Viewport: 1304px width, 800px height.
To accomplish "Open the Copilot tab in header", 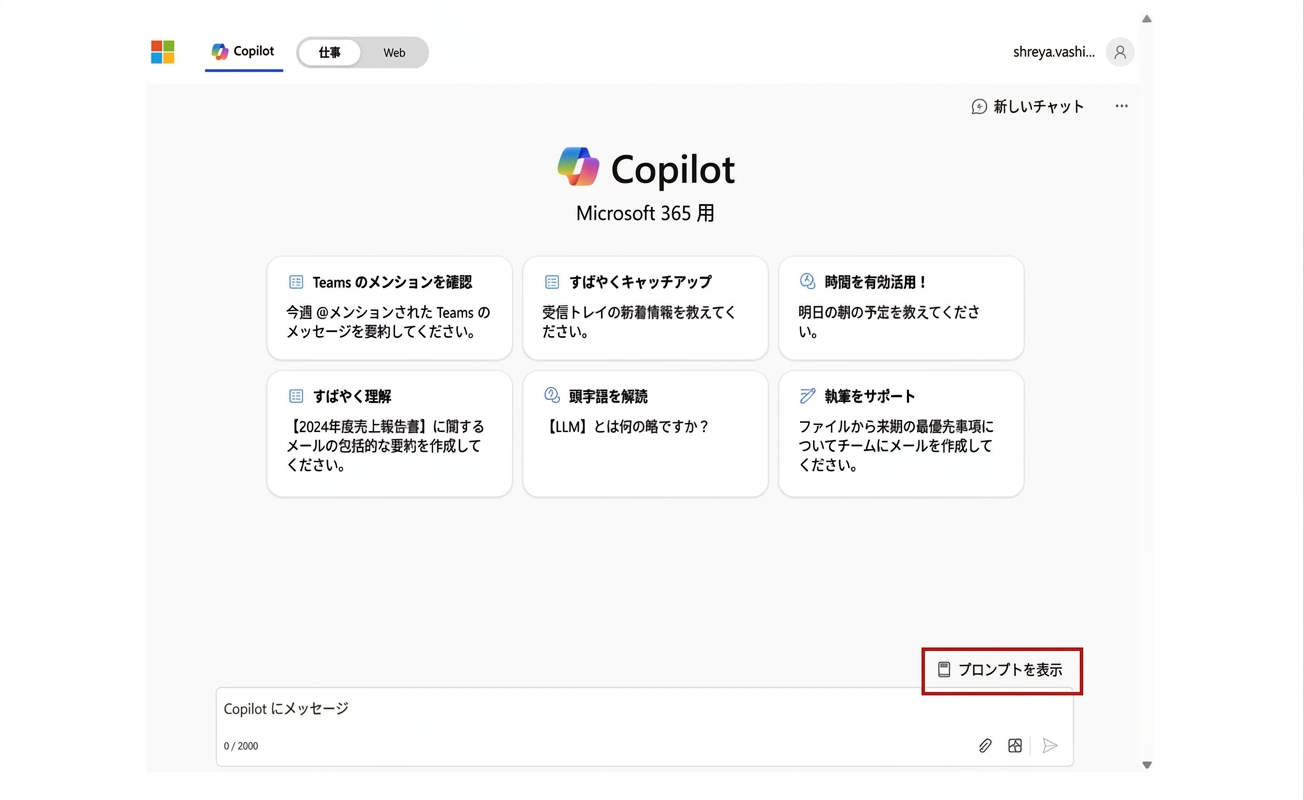I will [x=243, y=52].
